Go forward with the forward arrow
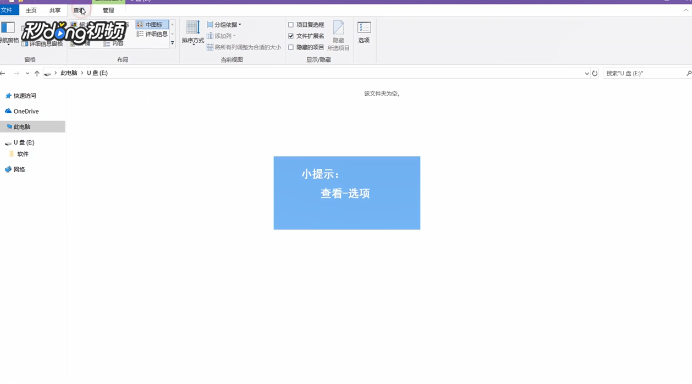Screen dimensions: 692x384 pos(16,73)
